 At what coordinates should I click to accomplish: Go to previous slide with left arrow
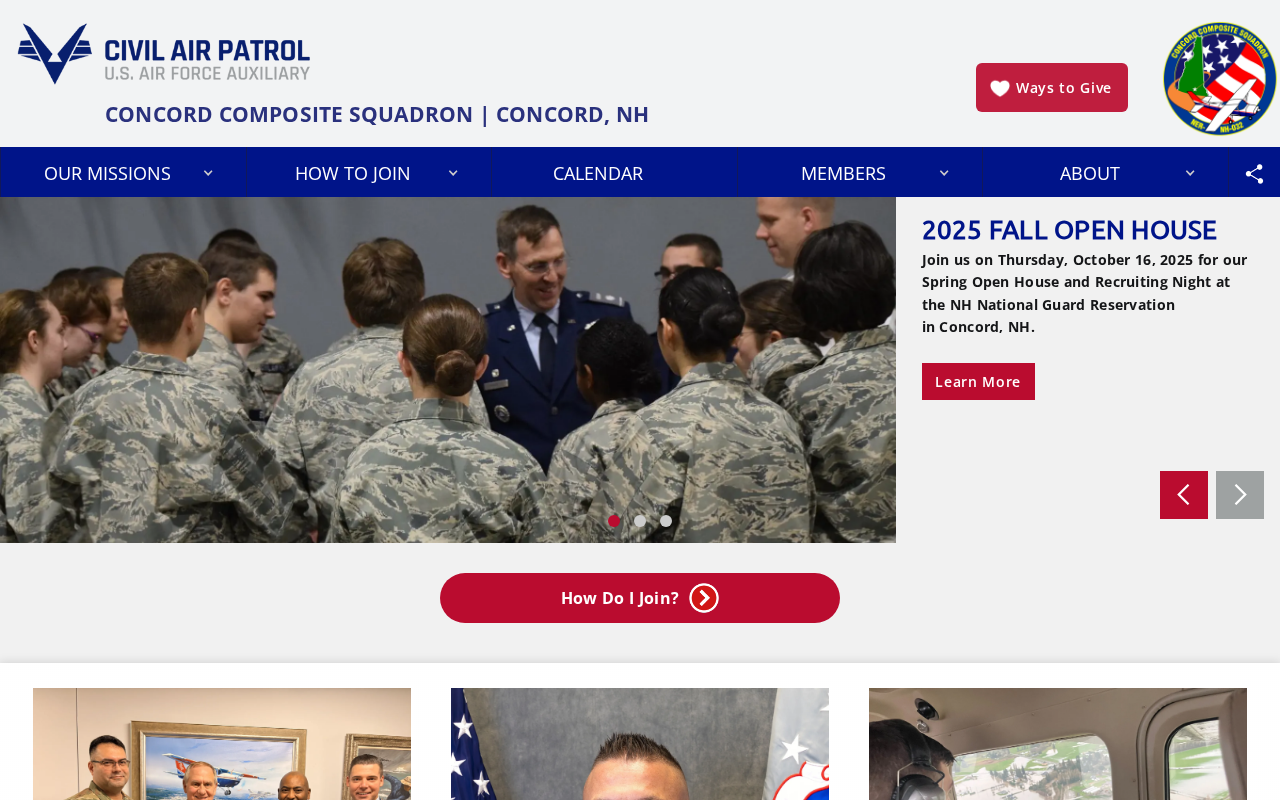(1184, 495)
